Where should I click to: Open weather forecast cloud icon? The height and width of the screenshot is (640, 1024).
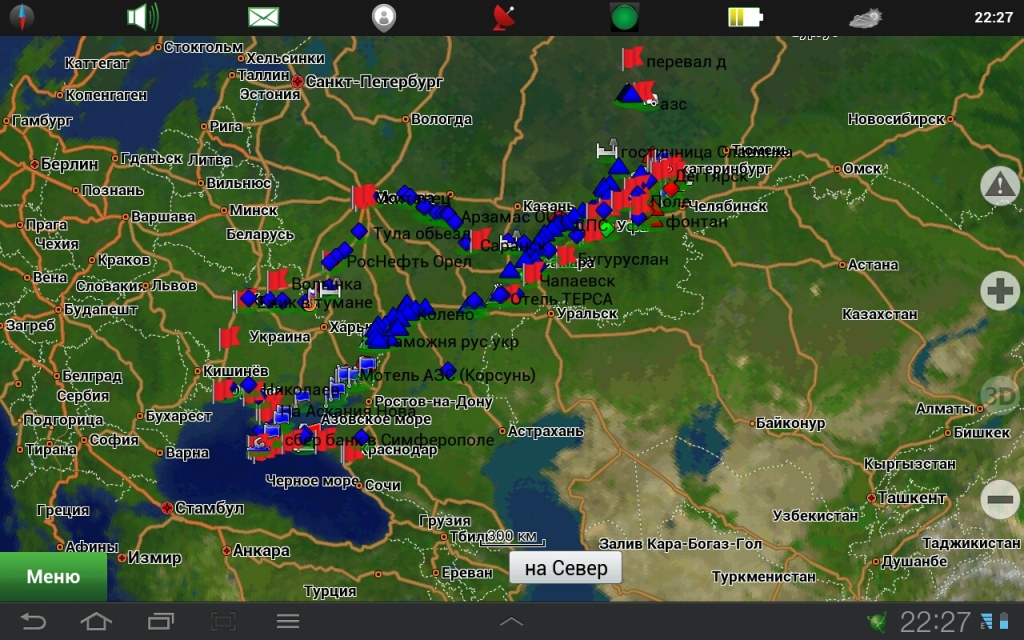[865, 17]
